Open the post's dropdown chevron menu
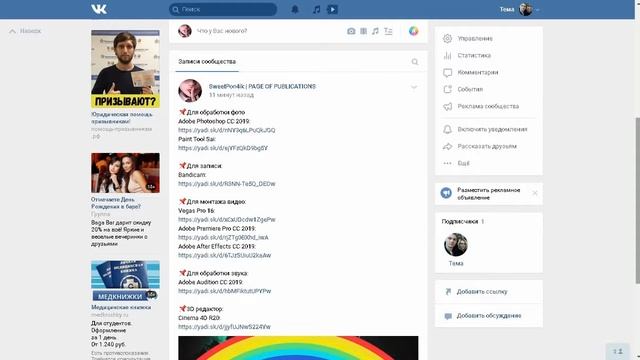 coord(414,87)
